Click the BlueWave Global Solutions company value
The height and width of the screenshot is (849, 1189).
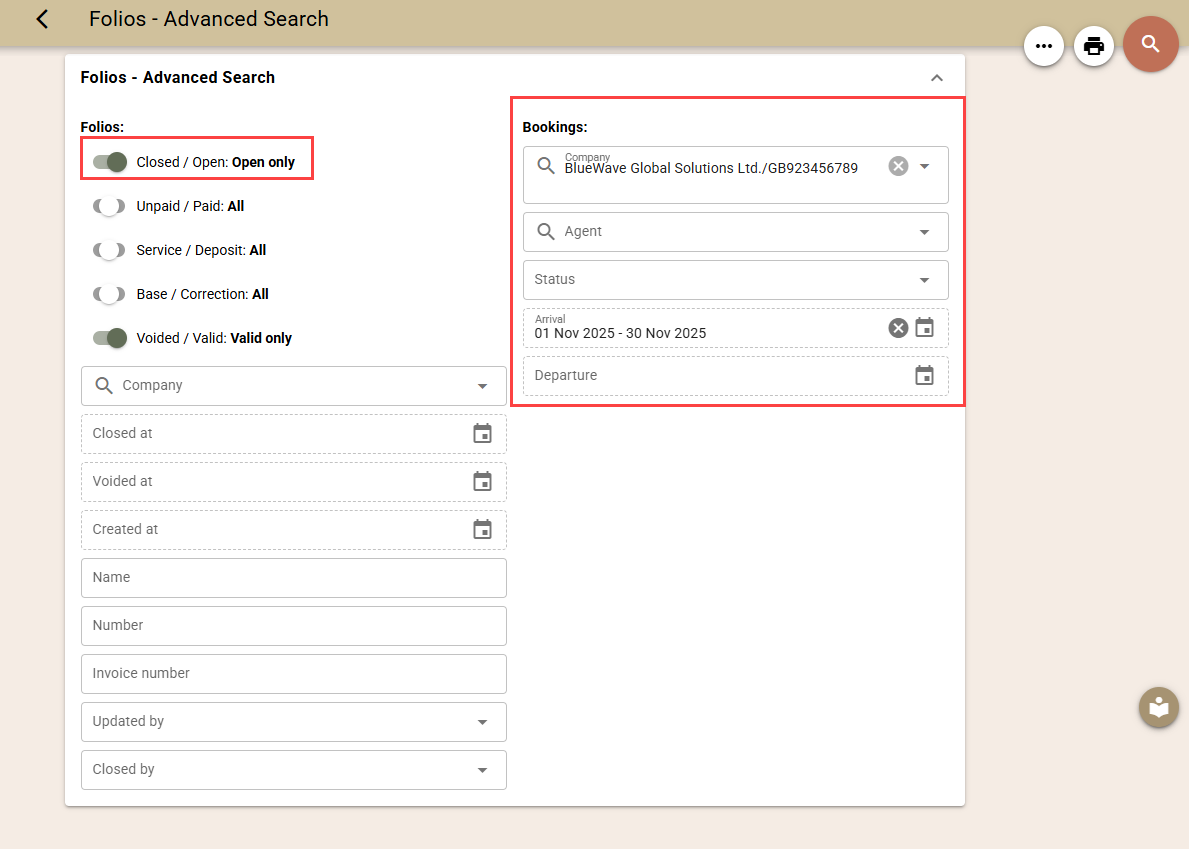(711, 168)
